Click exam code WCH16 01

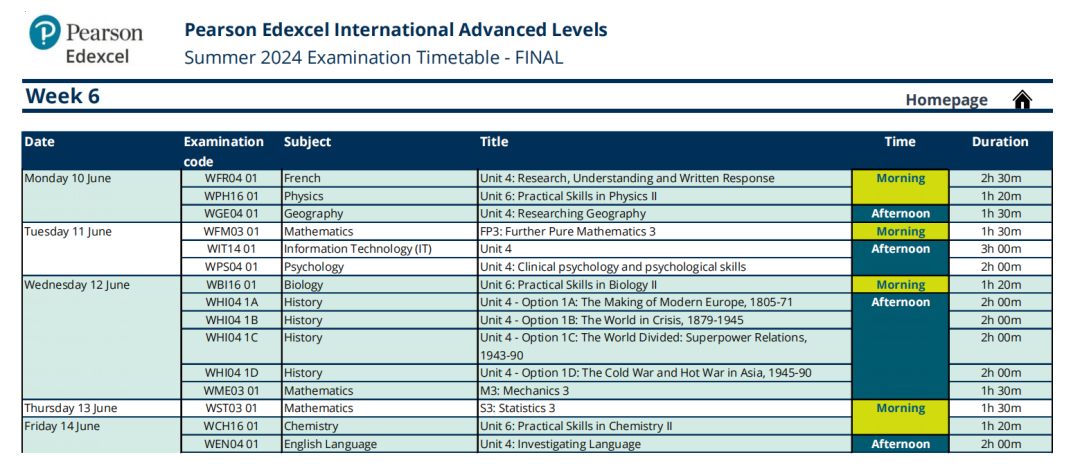231,426
